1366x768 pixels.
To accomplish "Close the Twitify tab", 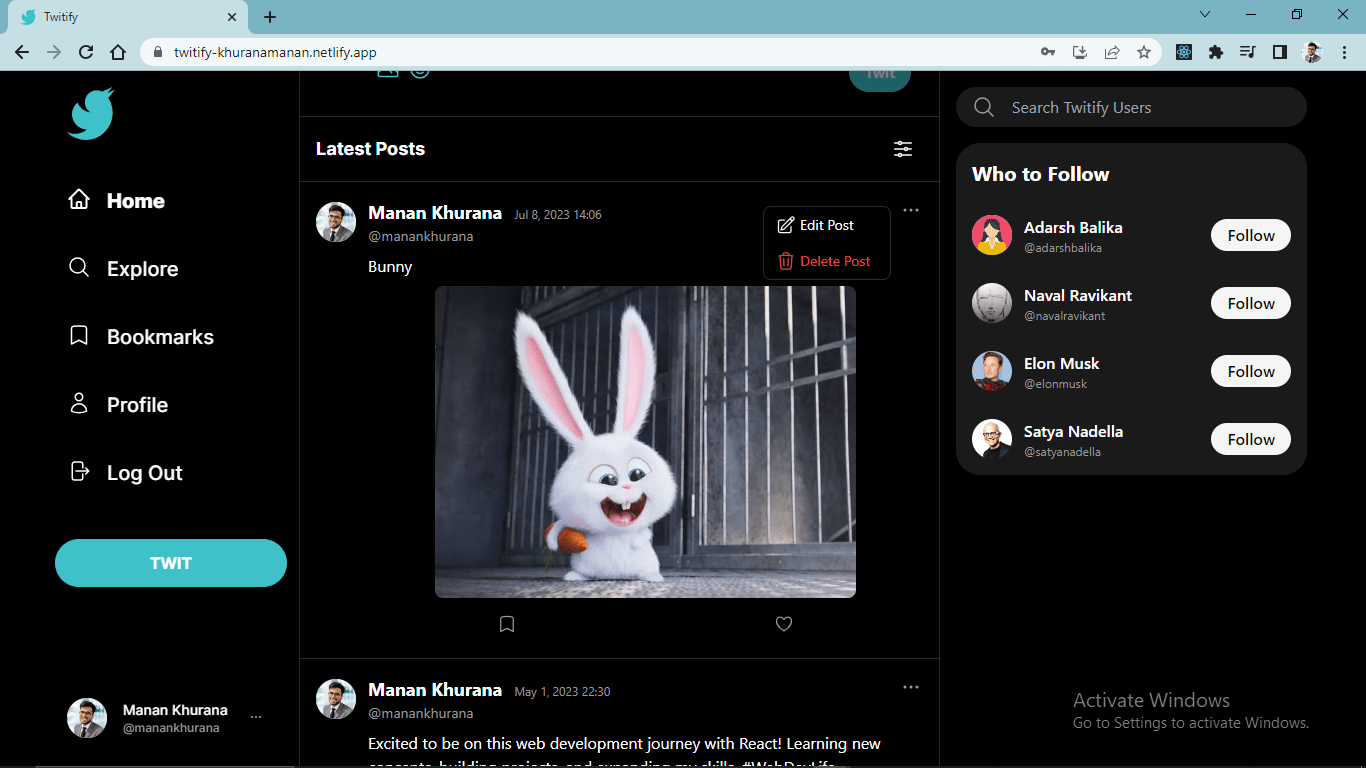I will point(232,17).
